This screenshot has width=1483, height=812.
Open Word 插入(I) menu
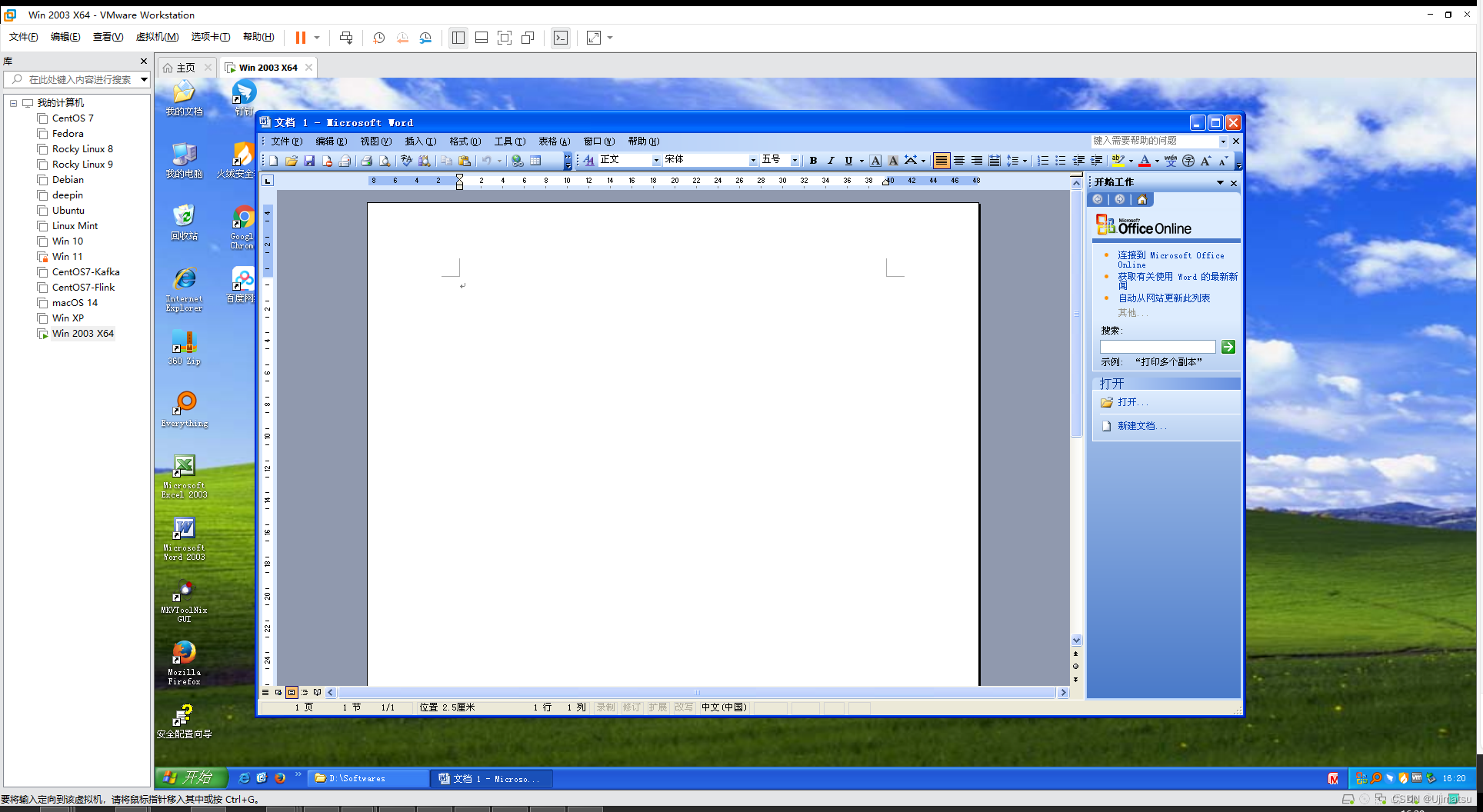(420, 141)
